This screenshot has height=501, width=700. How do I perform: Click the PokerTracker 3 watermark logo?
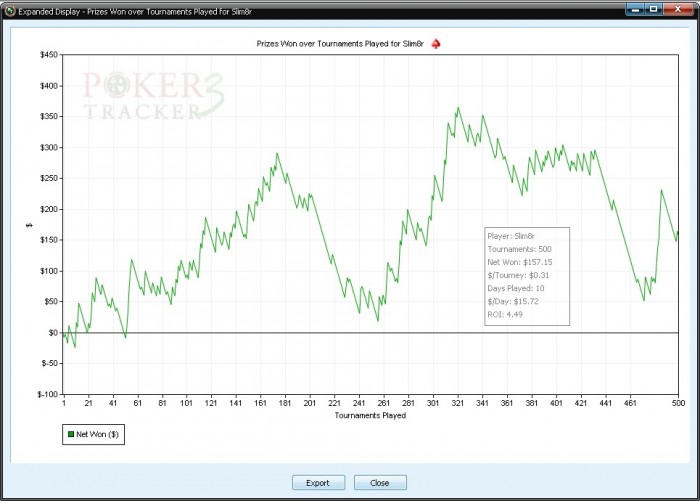[153, 96]
